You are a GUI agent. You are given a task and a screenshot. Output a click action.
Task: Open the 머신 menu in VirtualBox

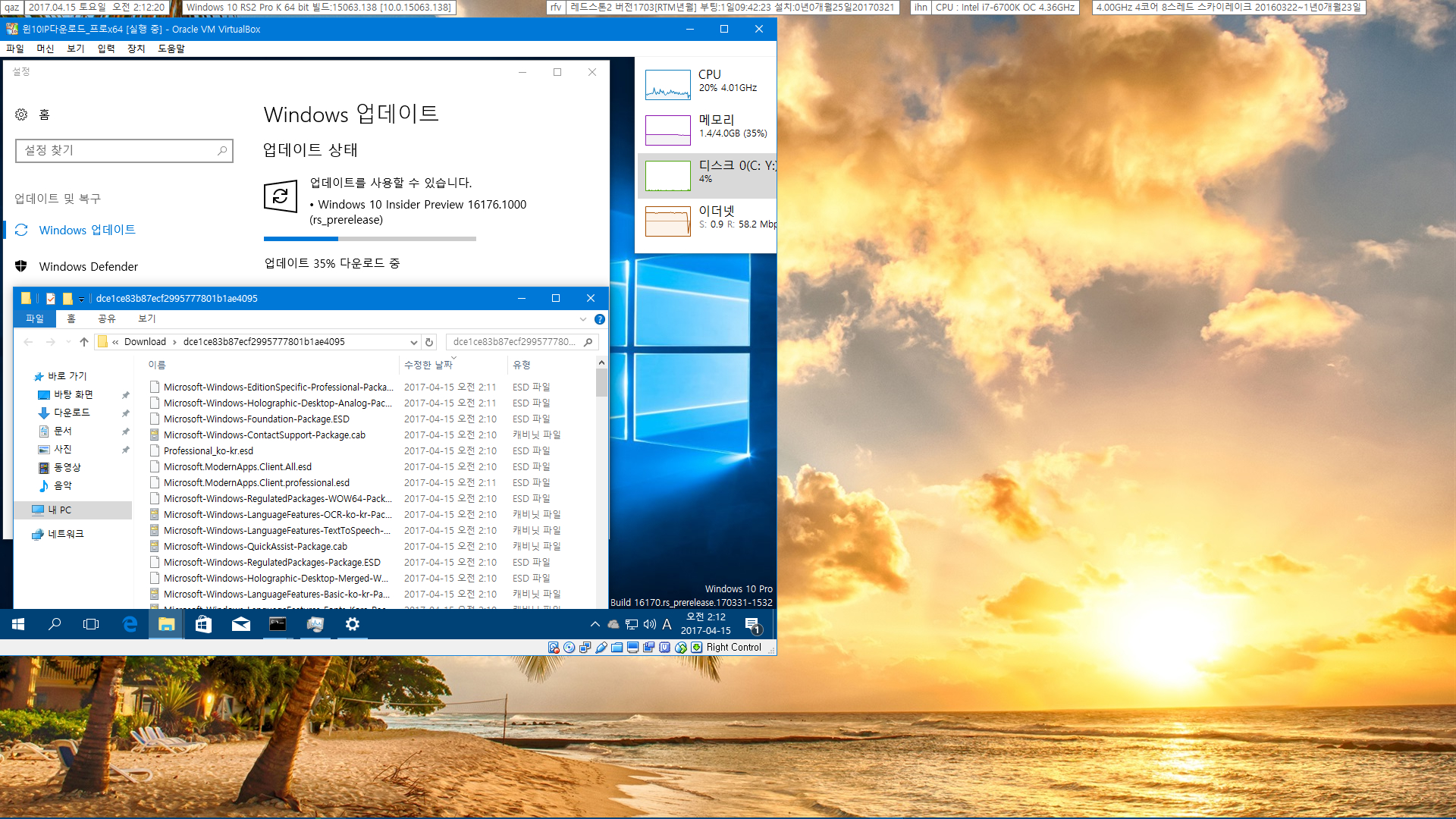tap(45, 49)
